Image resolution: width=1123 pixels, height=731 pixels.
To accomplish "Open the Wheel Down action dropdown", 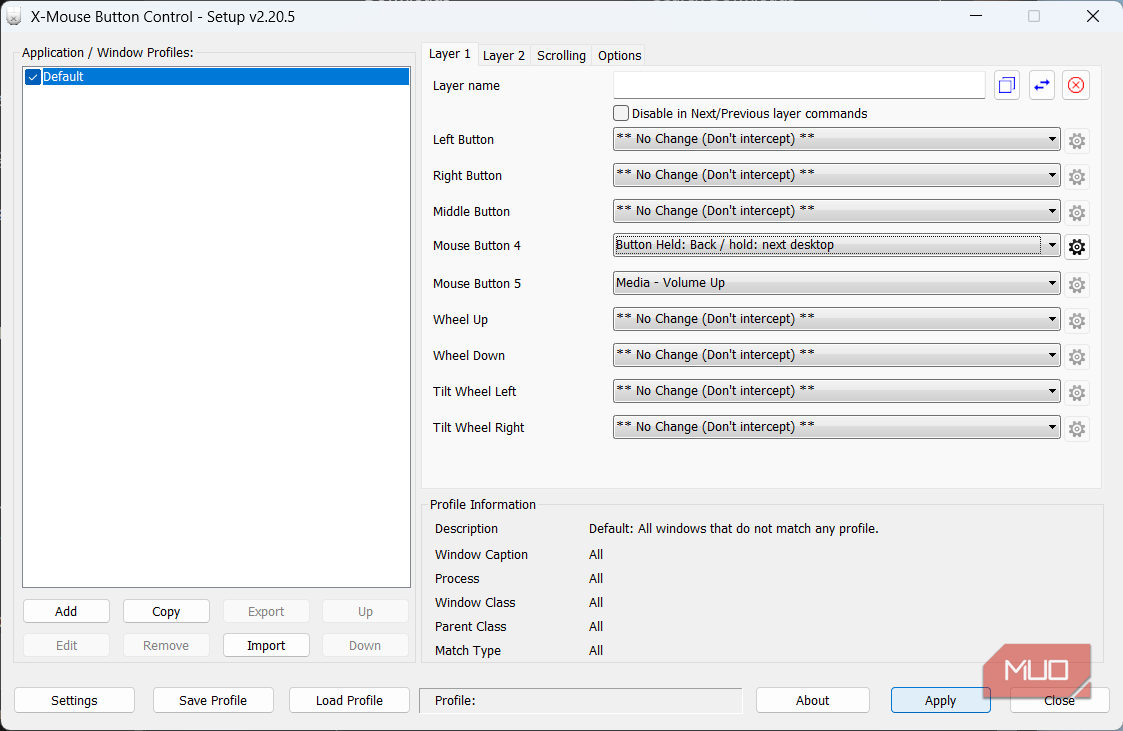I will click(837, 354).
